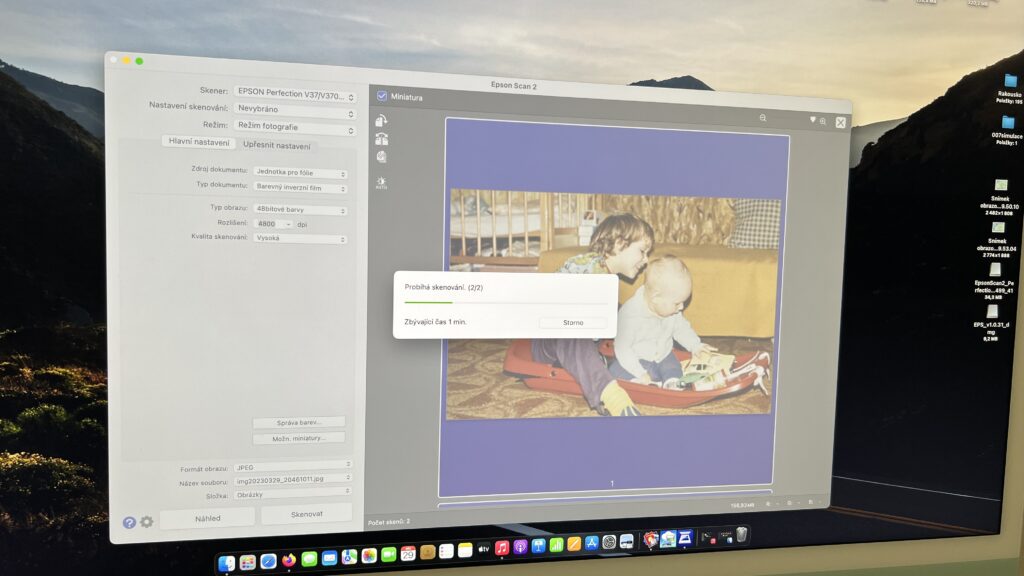Open Music app in dock

tap(502, 548)
